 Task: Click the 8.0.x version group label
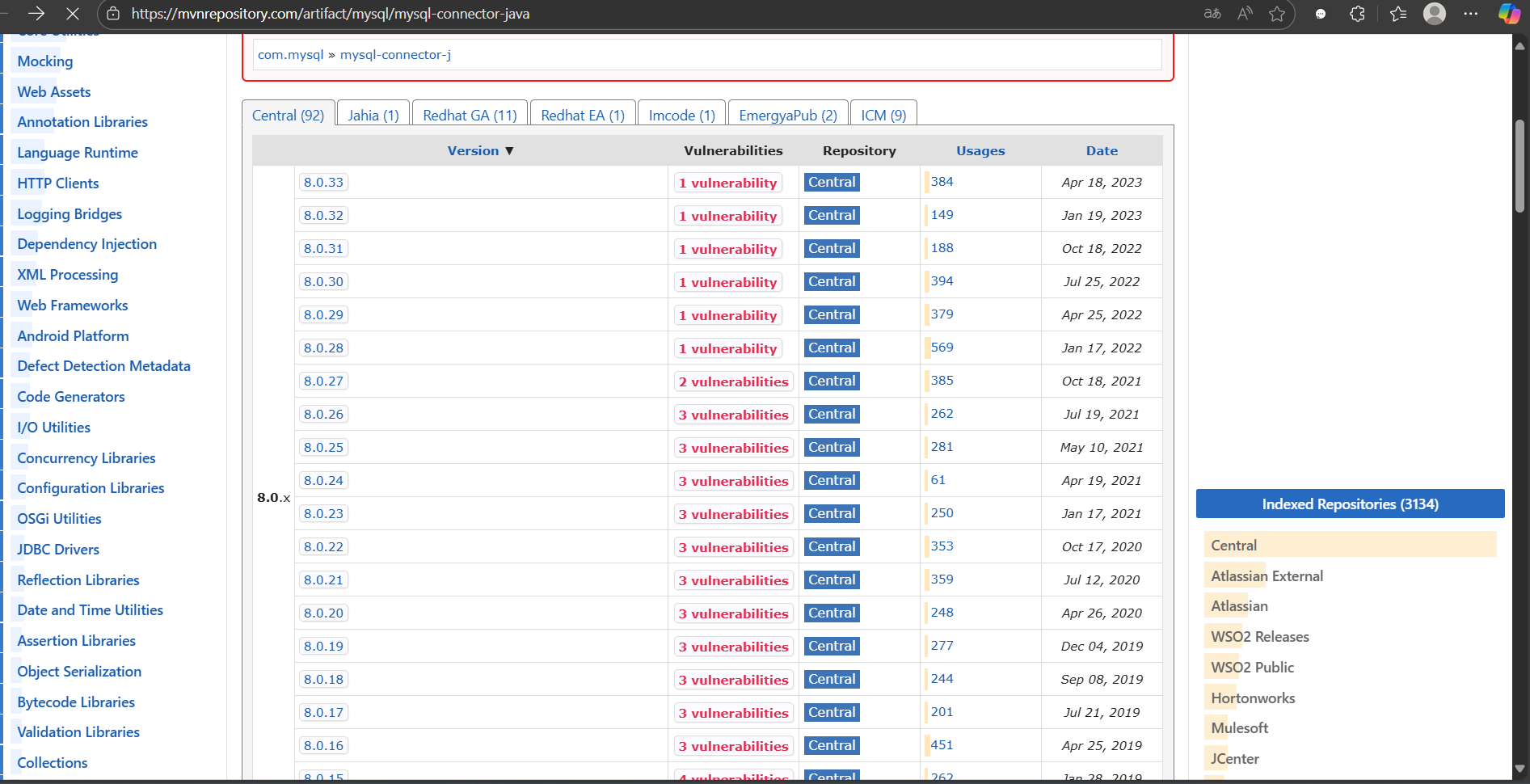[x=273, y=498]
